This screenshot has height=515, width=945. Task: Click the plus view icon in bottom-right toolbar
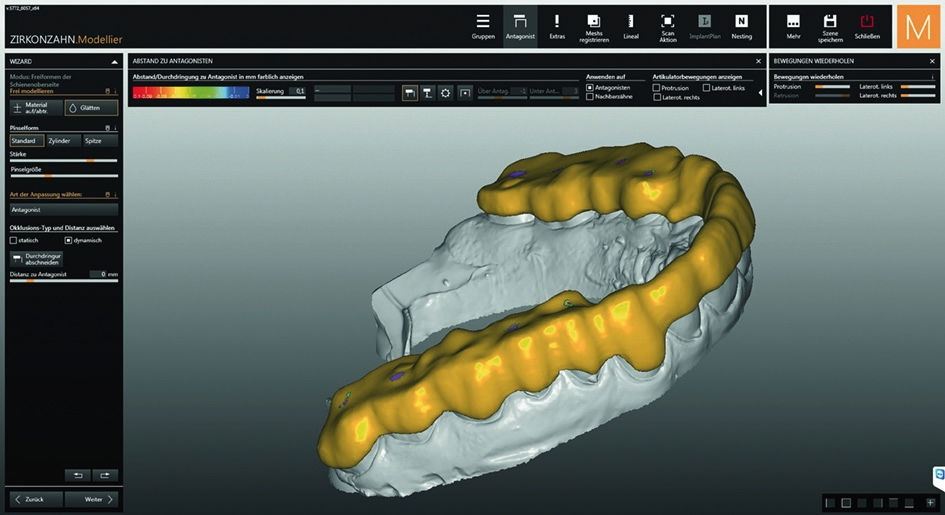(932, 502)
